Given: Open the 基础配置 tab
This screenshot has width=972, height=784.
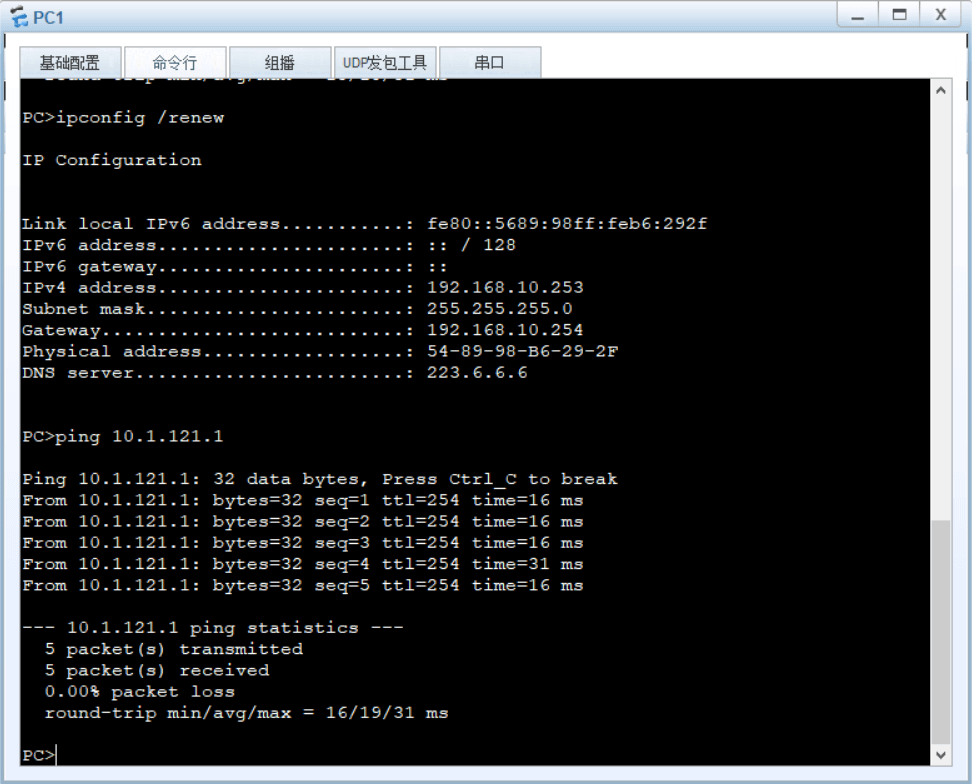Looking at the screenshot, I should pyautogui.click(x=70, y=63).
